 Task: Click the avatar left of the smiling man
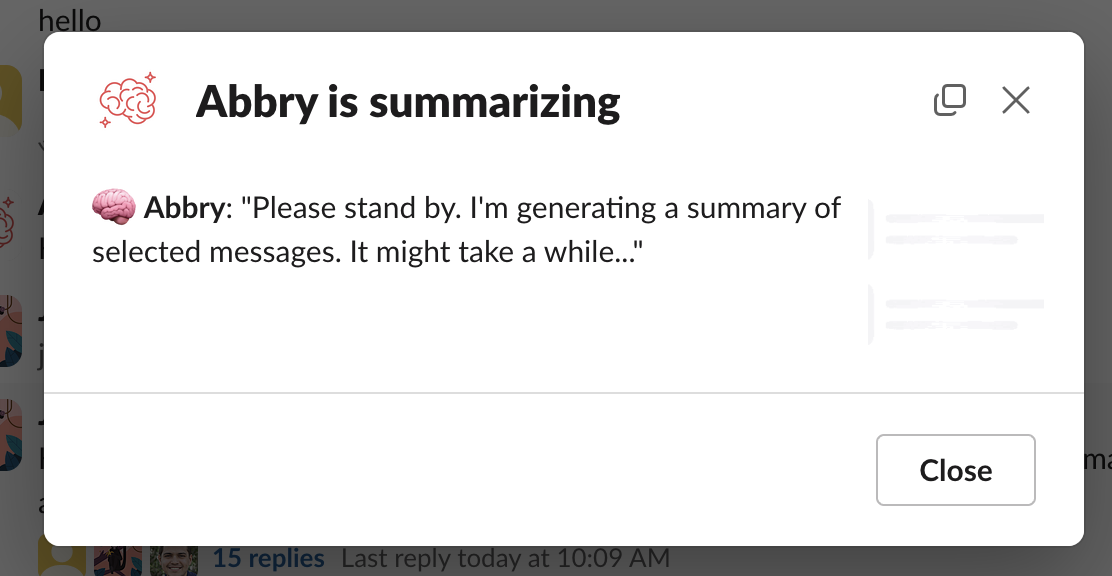118,560
